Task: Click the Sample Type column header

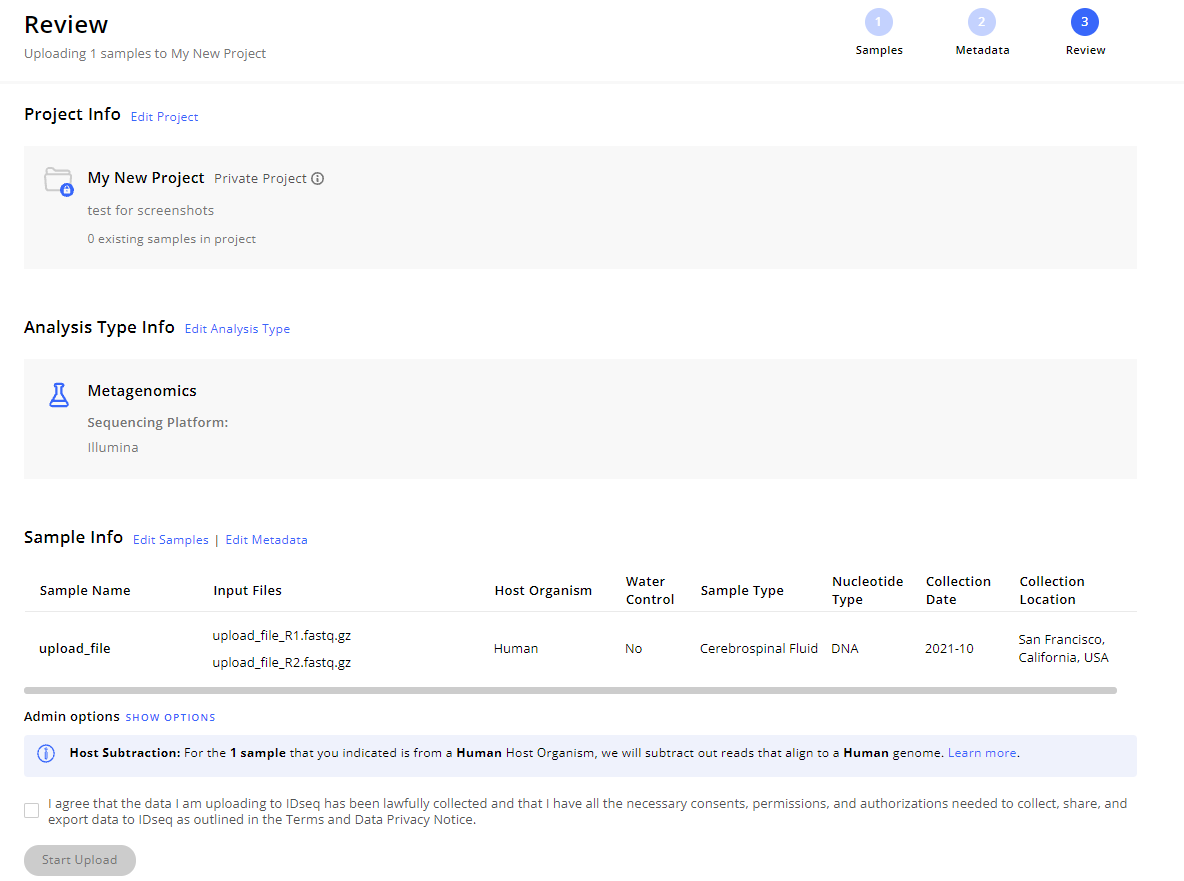Action: [742, 590]
